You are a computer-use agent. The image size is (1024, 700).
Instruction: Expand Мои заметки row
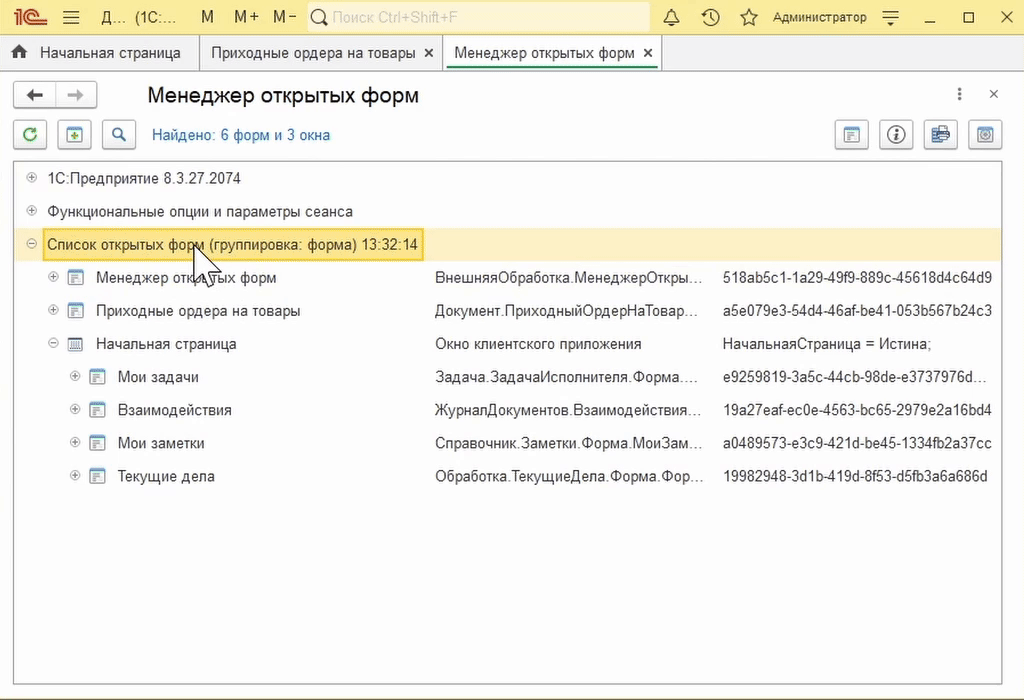pyautogui.click(x=75, y=442)
